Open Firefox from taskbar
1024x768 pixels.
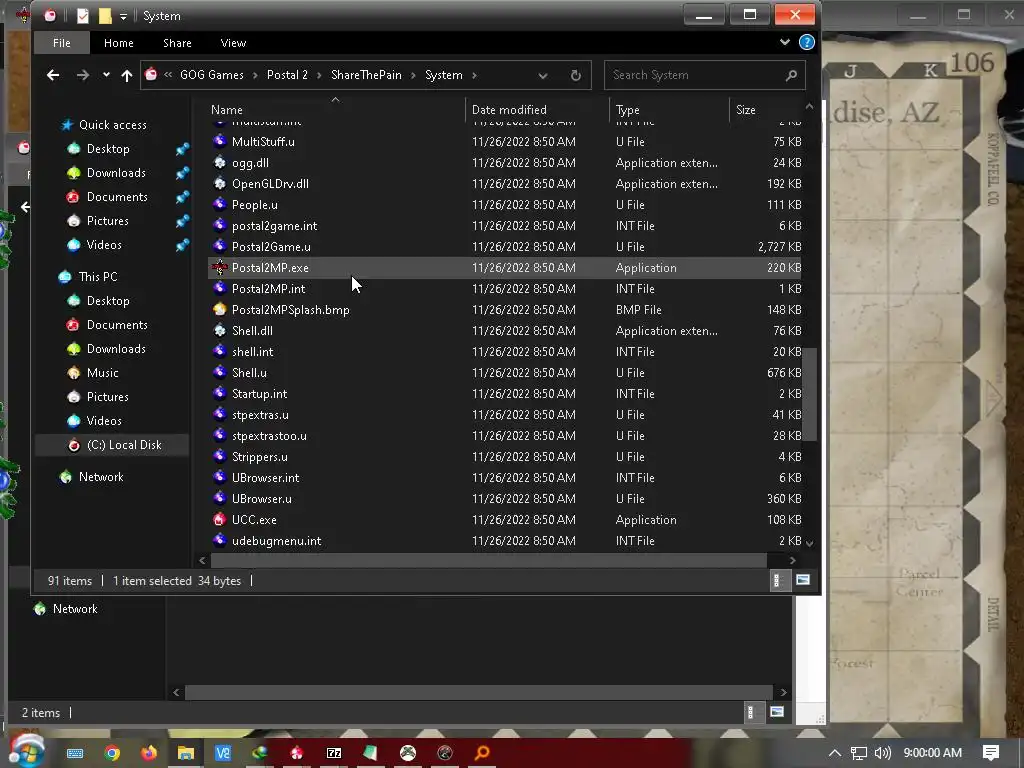(149, 753)
